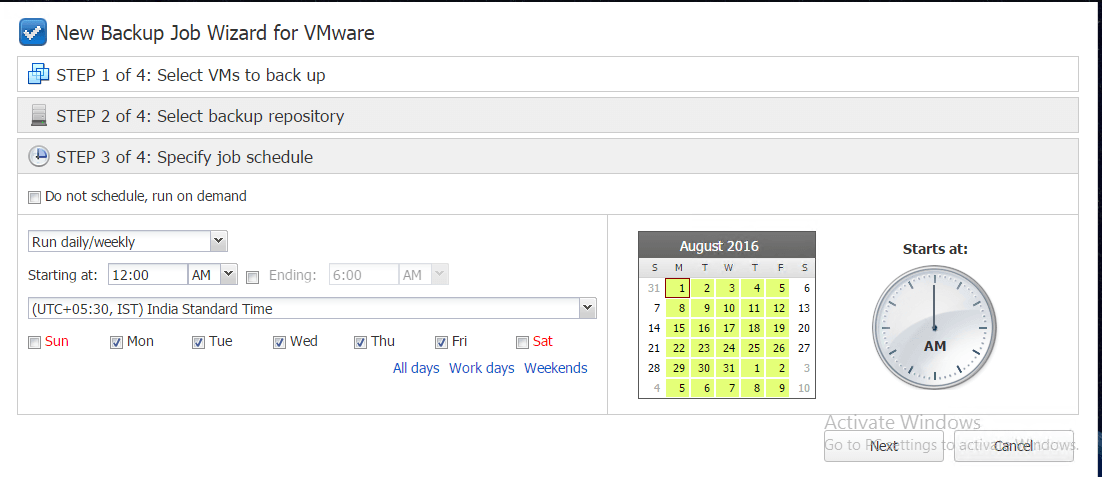Click the Weekends link
The image size is (1102, 477).
click(556, 368)
